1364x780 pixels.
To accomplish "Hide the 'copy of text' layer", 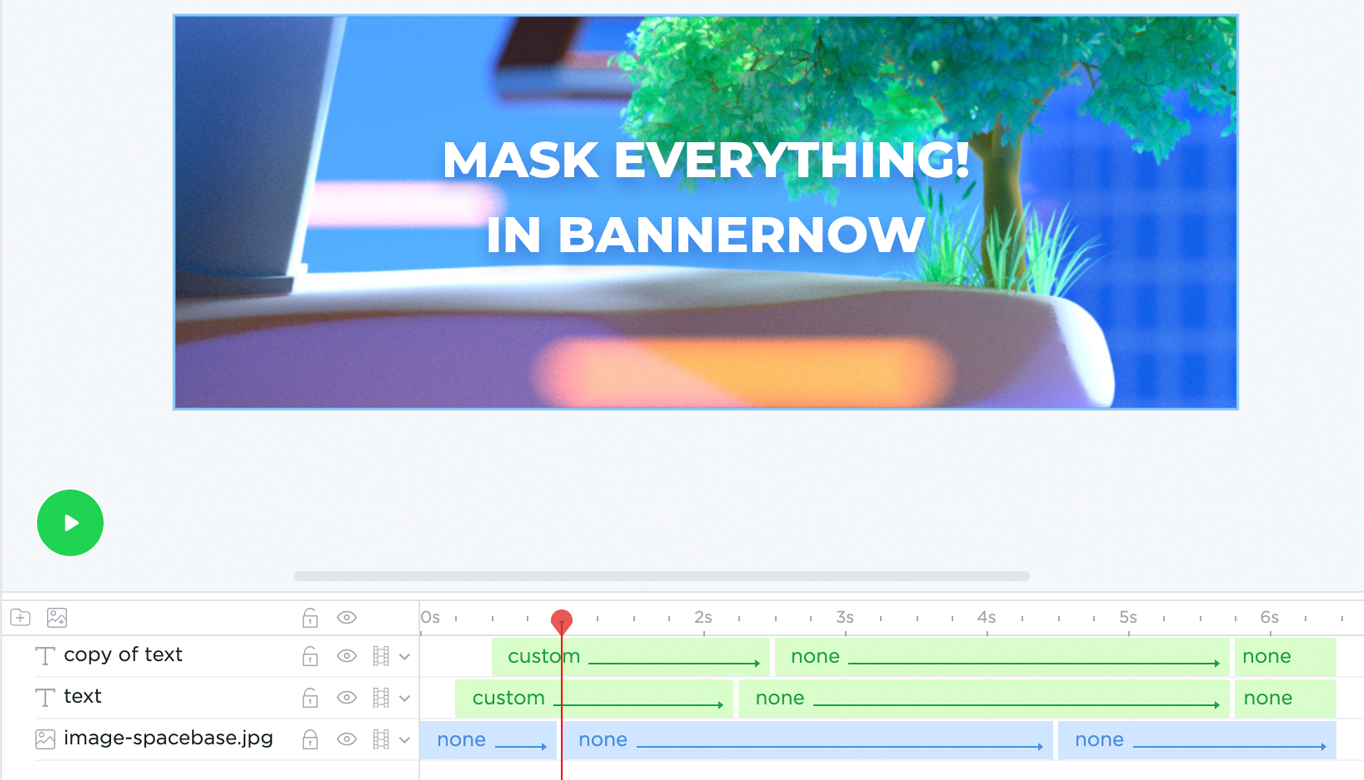I will click(347, 656).
